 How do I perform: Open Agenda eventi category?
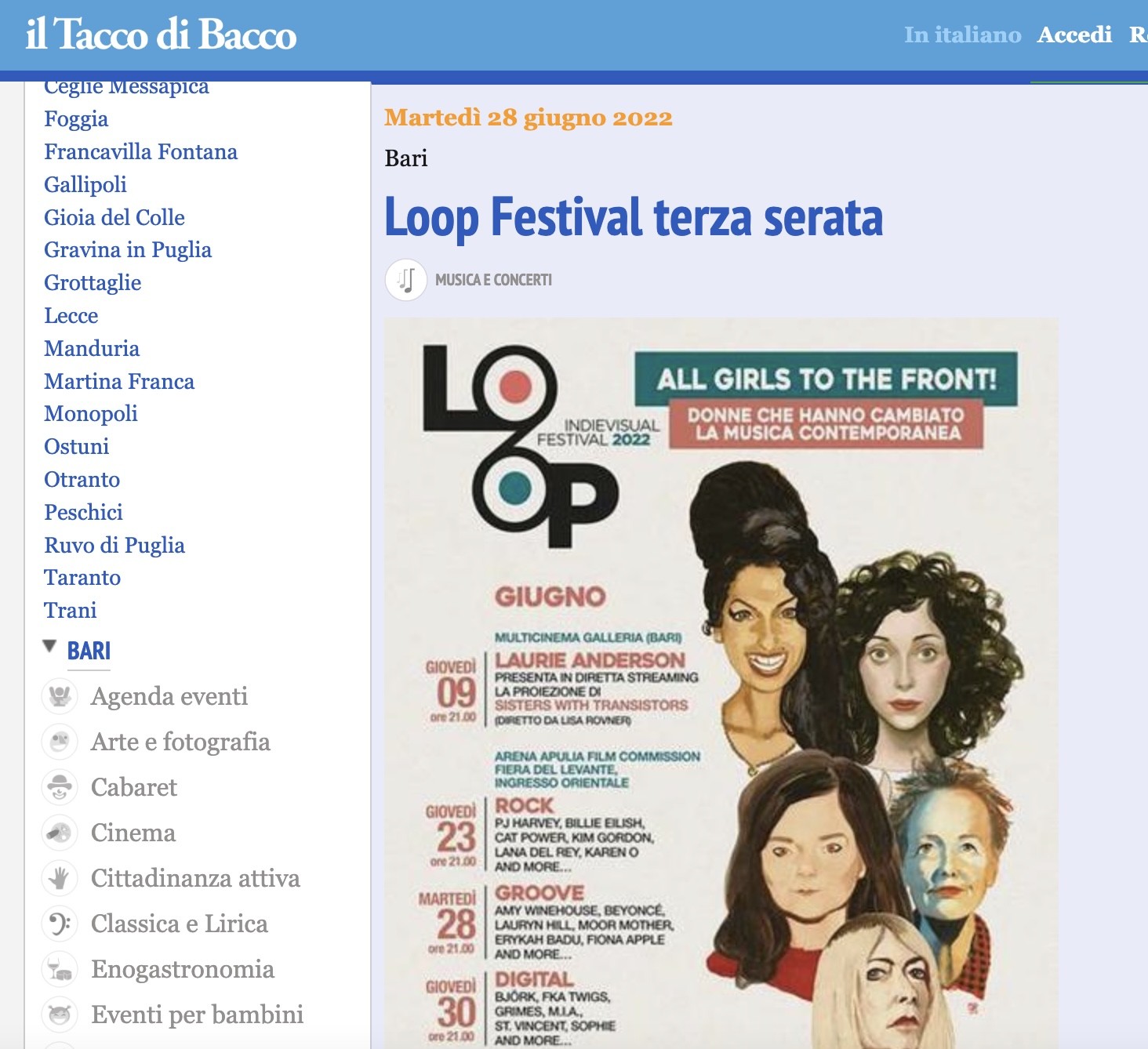coord(169,696)
